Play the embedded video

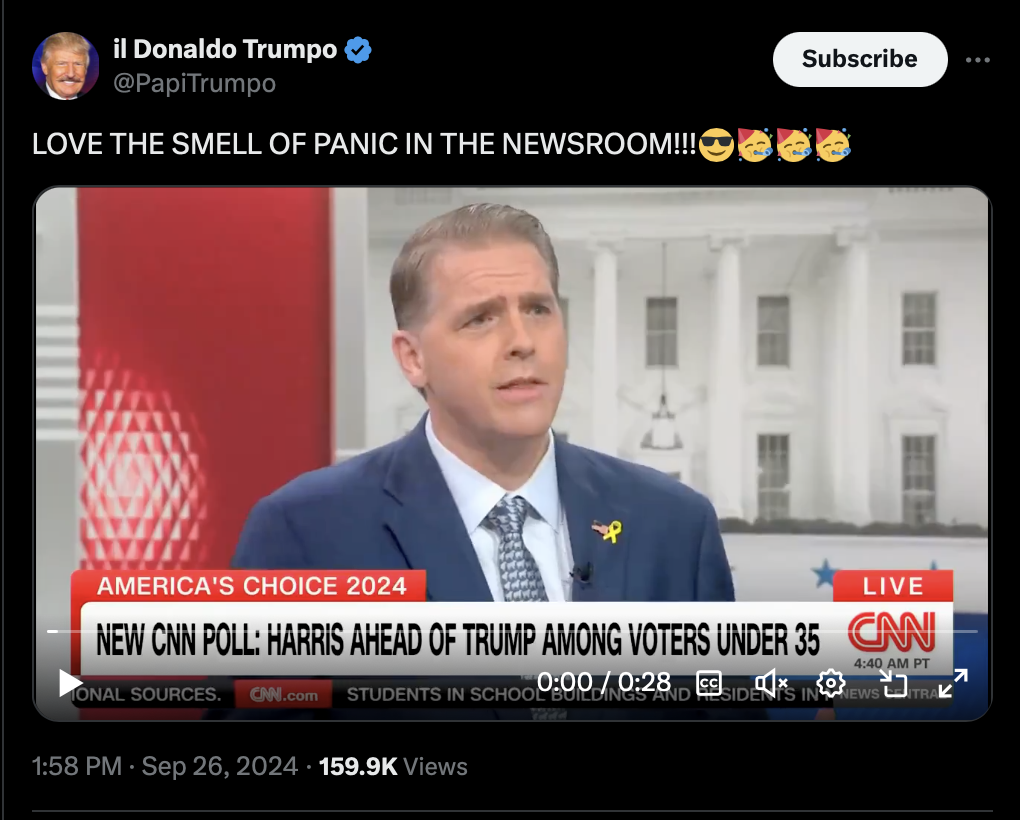click(70, 683)
